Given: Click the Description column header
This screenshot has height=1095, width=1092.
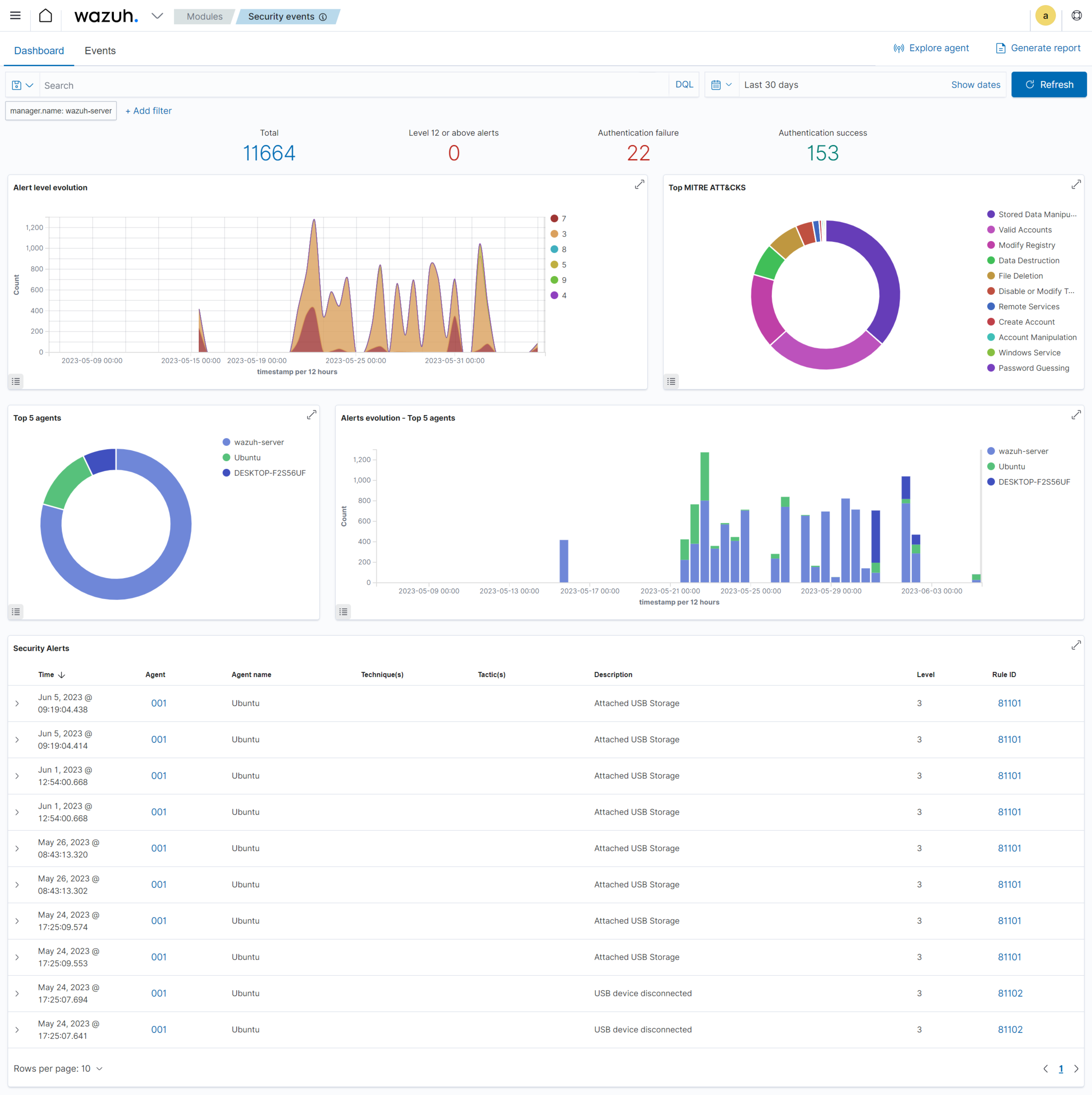Looking at the screenshot, I should pos(613,674).
